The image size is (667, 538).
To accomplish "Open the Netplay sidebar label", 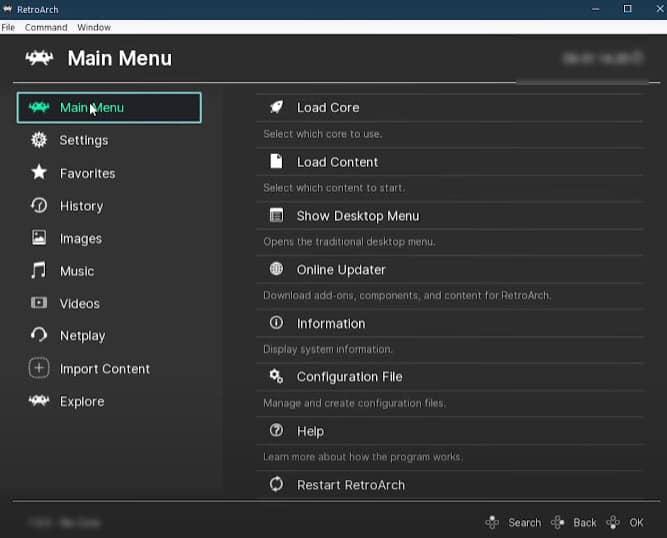I will [x=83, y=336].
